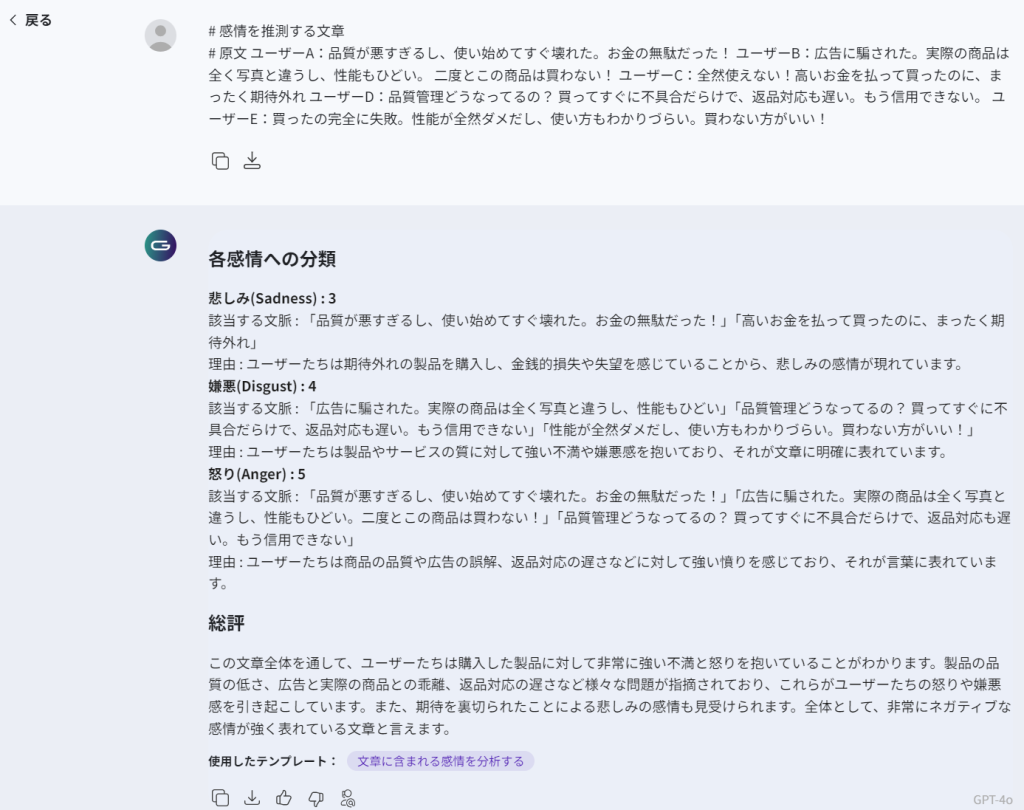
Task: Click the 悲しみ(Sadness) : 3 label
Action: pyautogui.click(x=272, y=298)
